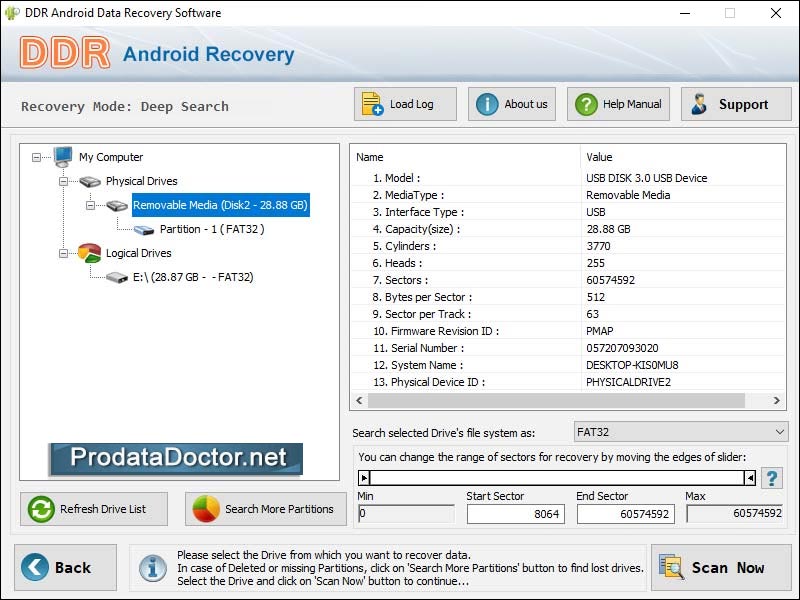This screenshot has width=800, height=600.
Task: Click the Load Log icon
Action: tap(374, 103)
